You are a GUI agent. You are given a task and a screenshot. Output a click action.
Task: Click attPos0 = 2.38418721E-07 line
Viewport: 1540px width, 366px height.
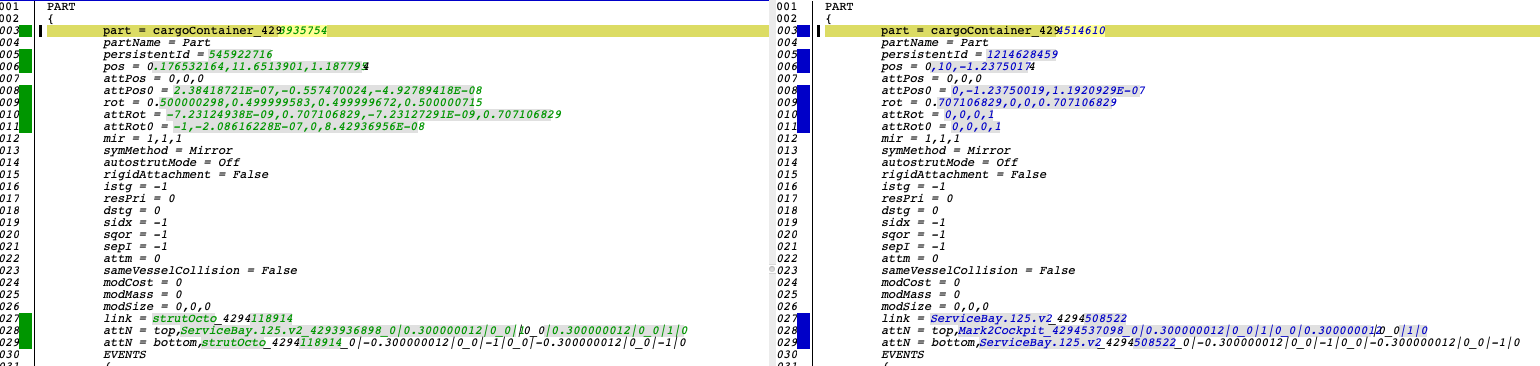(x=292, y=90)
